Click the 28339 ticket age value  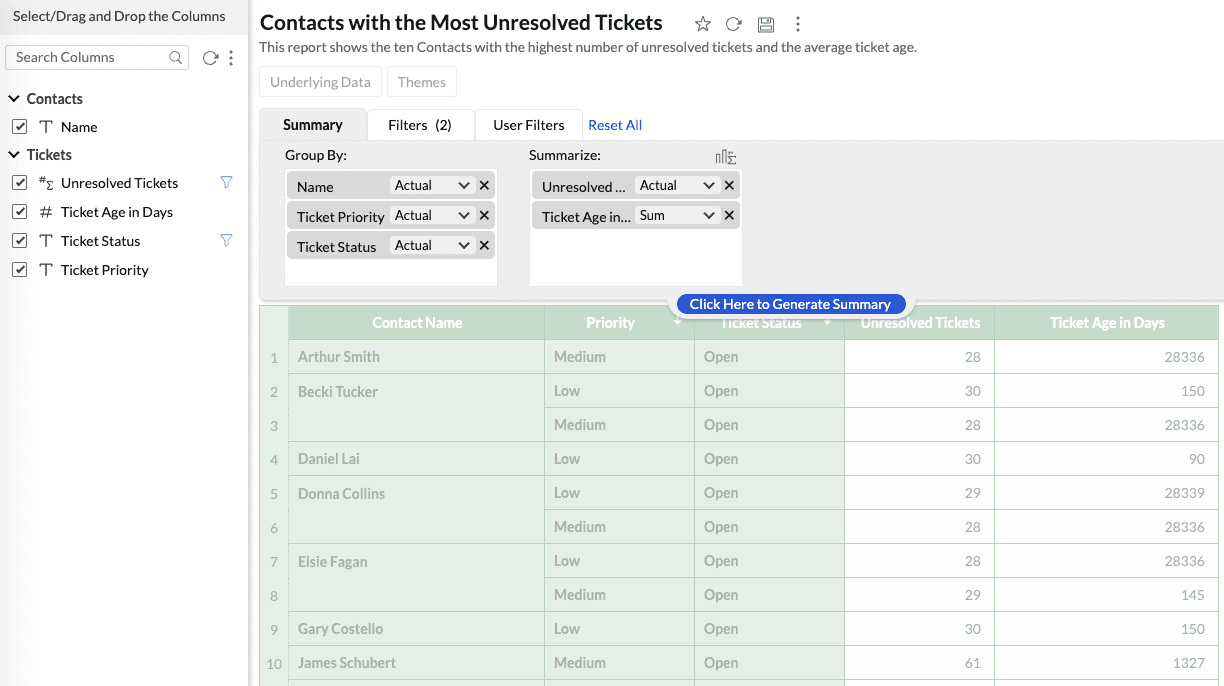[1184, 493]
